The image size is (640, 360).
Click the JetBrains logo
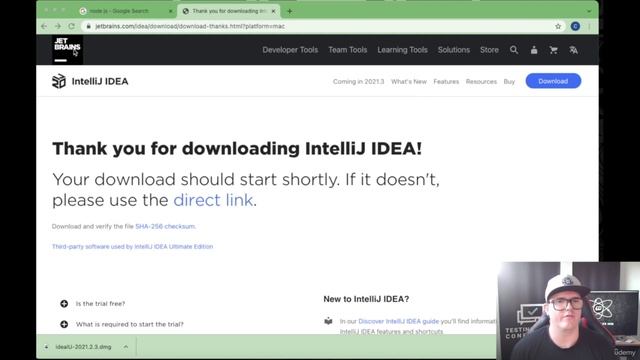pos(67,49)
